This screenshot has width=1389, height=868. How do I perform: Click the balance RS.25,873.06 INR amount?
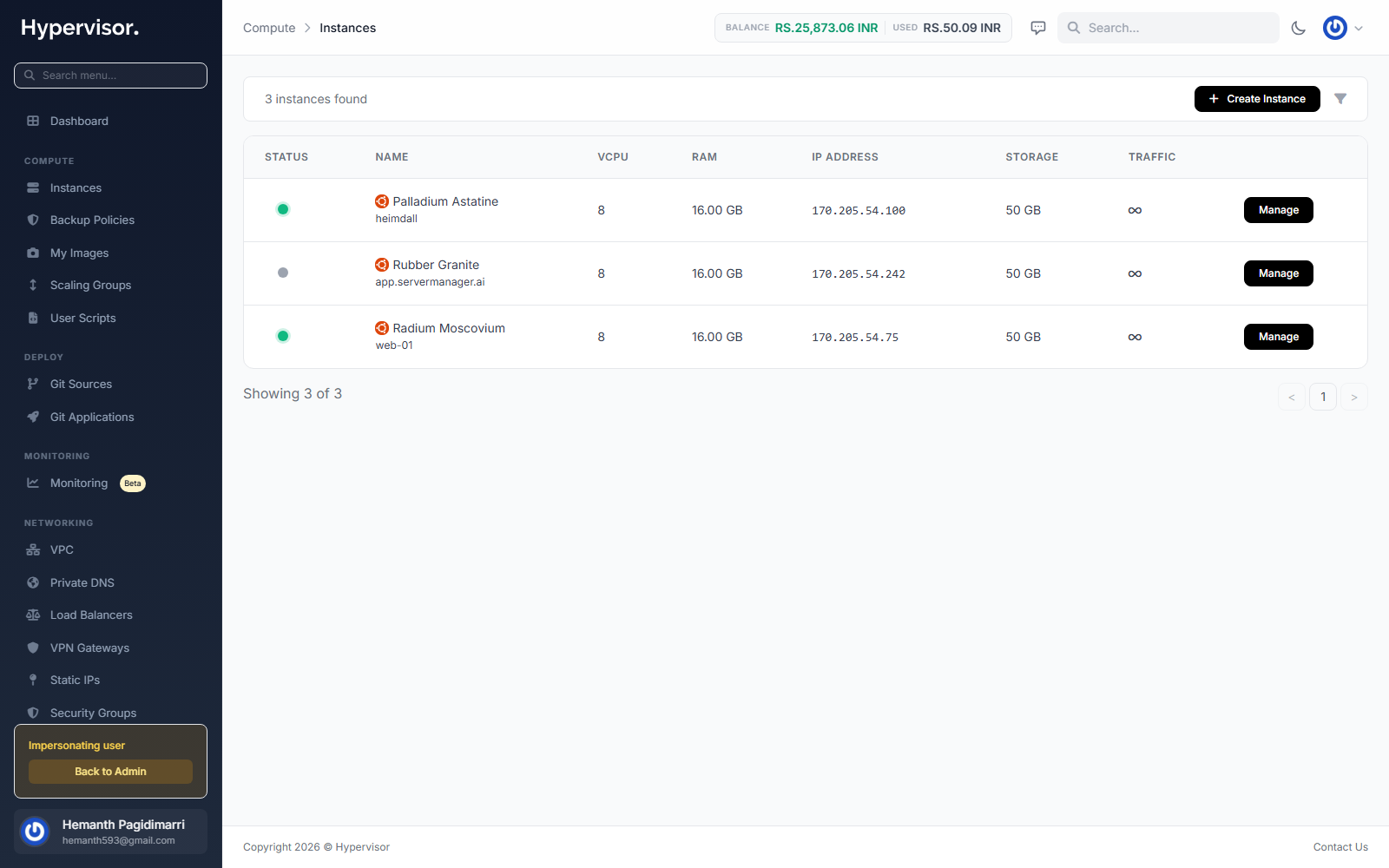pos(826,28)
